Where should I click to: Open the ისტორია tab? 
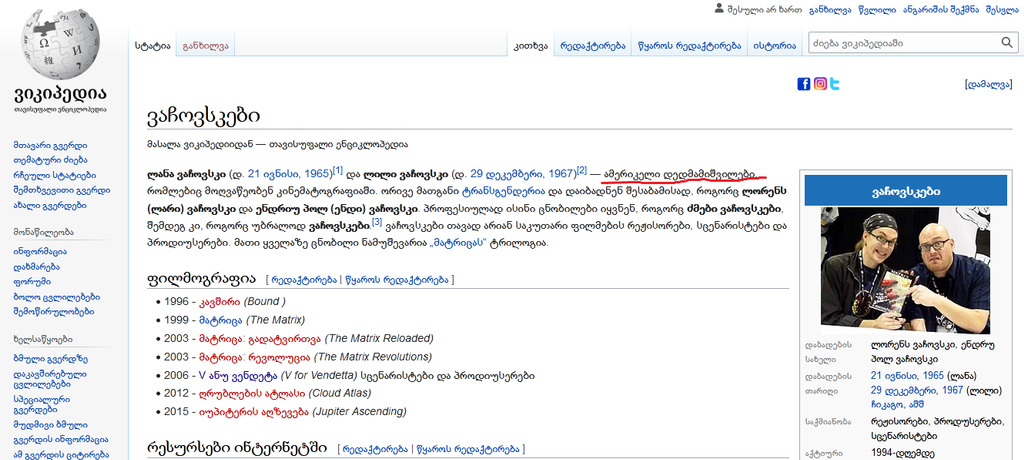tap(775, 46)
